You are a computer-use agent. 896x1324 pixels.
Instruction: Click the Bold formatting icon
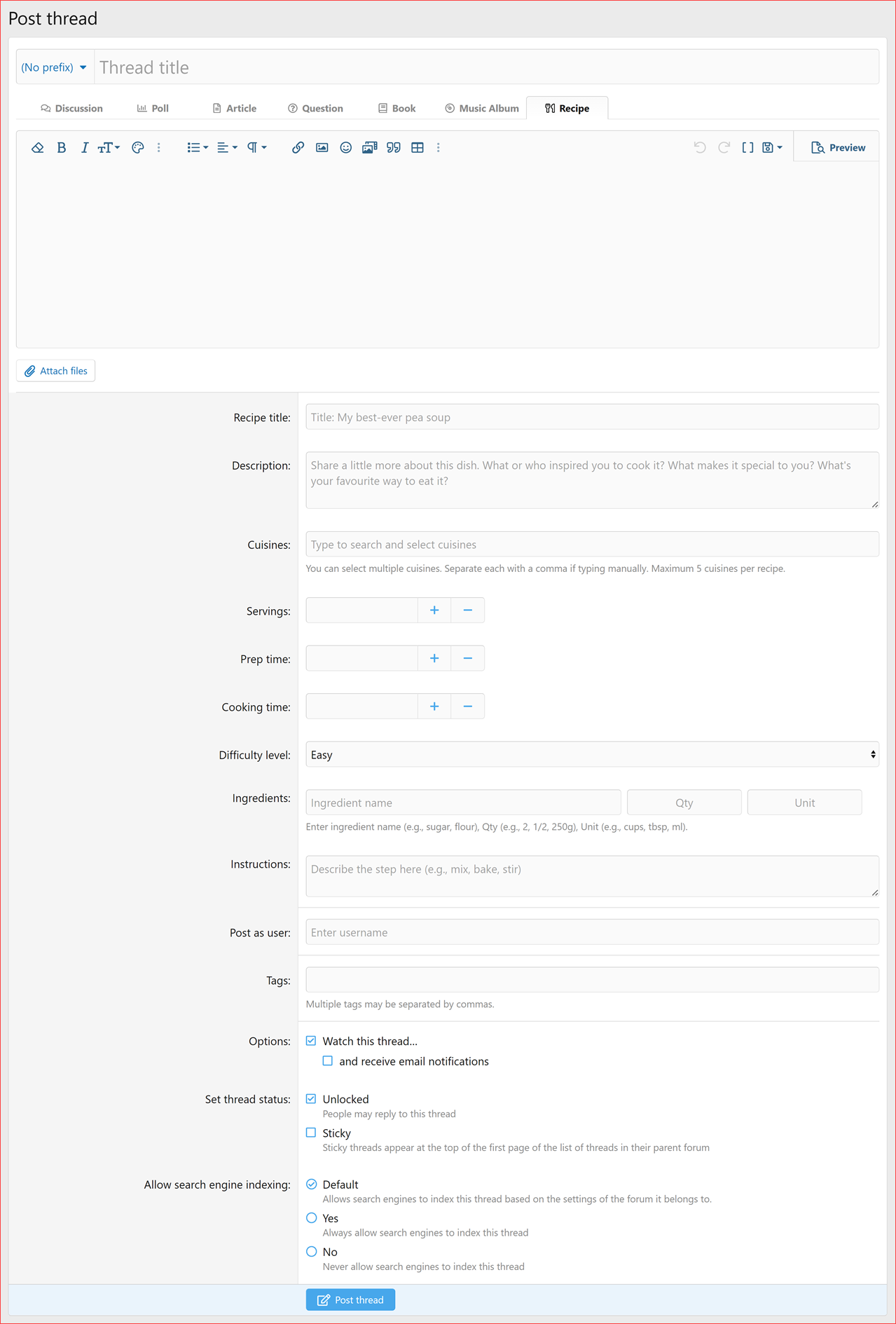[x=62, y=148]
